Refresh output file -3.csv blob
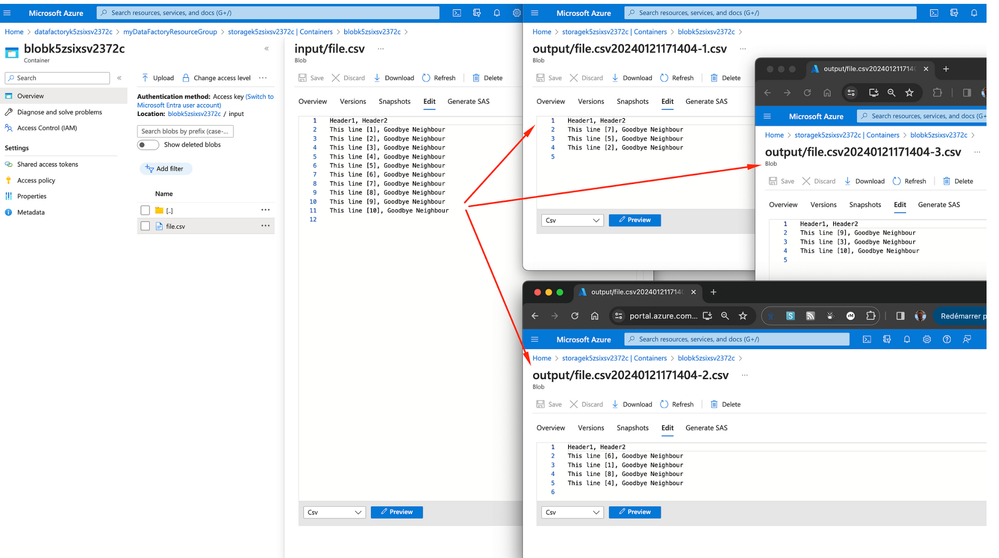Screen dimensions: 999x558 [x=909, y=181]
